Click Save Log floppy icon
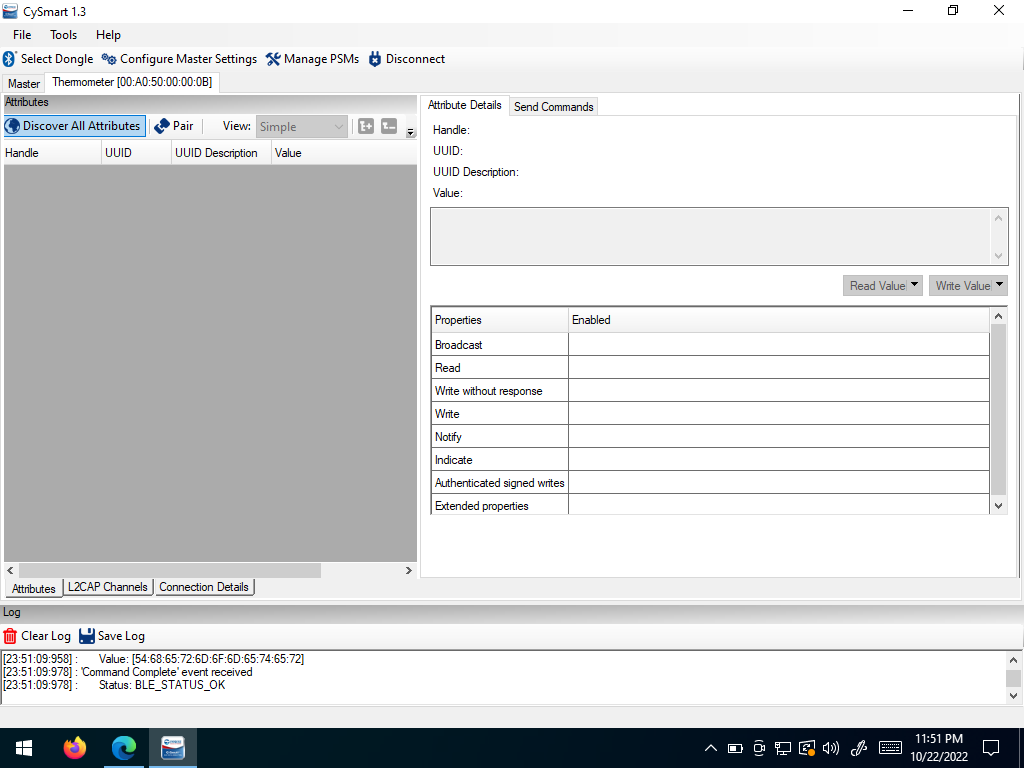 point(87,636)
